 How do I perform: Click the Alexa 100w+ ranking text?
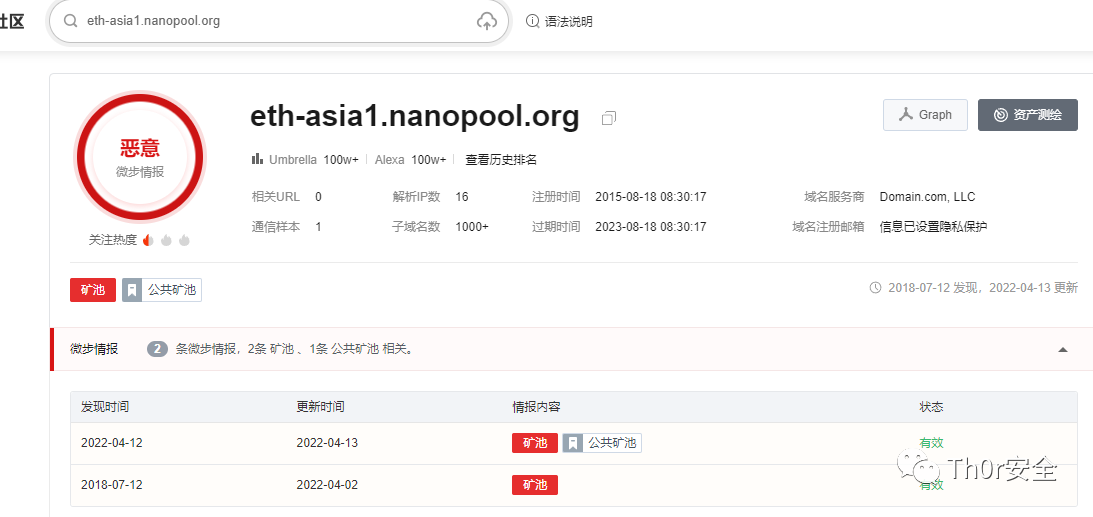pos(411,160)
